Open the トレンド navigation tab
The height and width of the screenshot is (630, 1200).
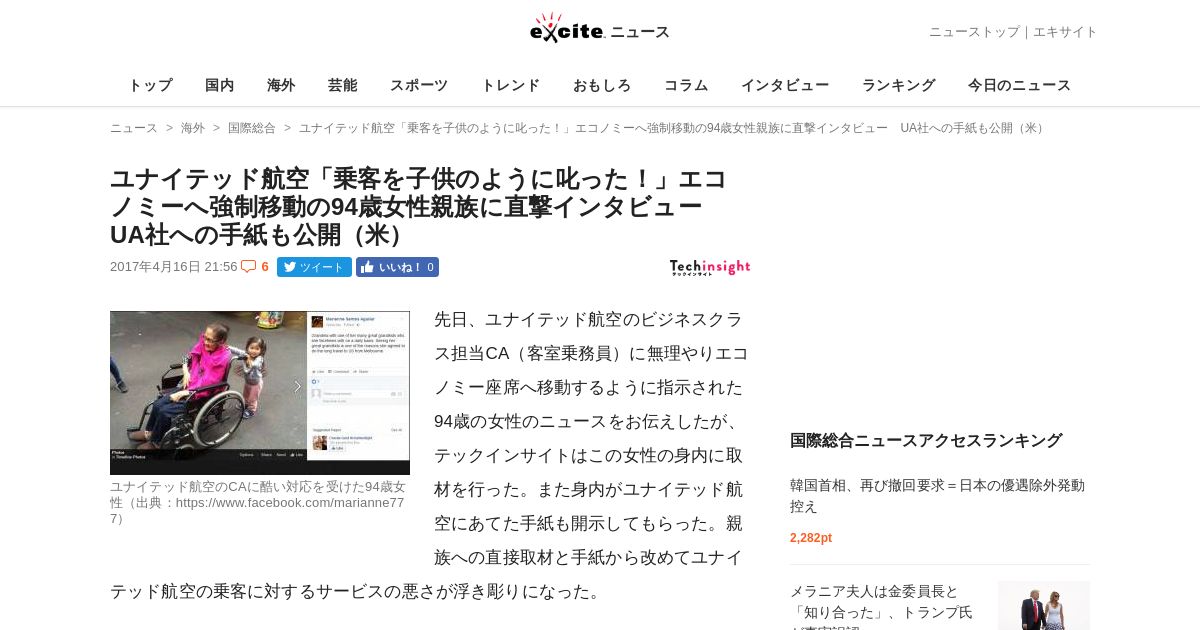click(x=511, y=85)
